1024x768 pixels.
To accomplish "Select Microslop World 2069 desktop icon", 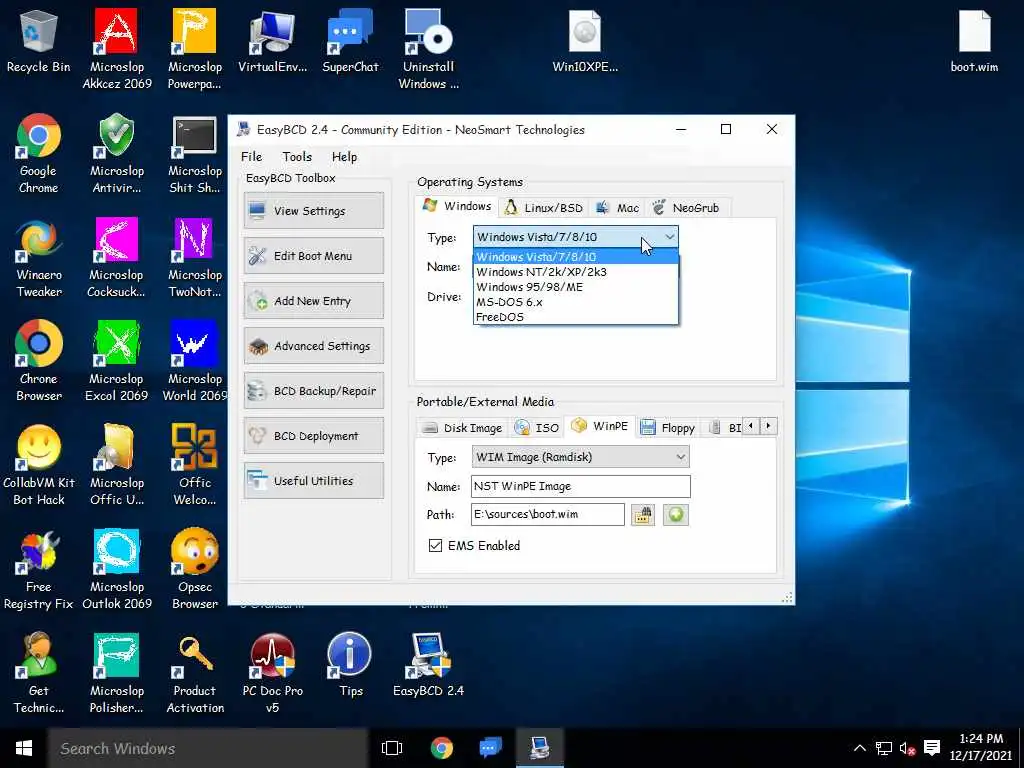I will click(x=195, y=360).
